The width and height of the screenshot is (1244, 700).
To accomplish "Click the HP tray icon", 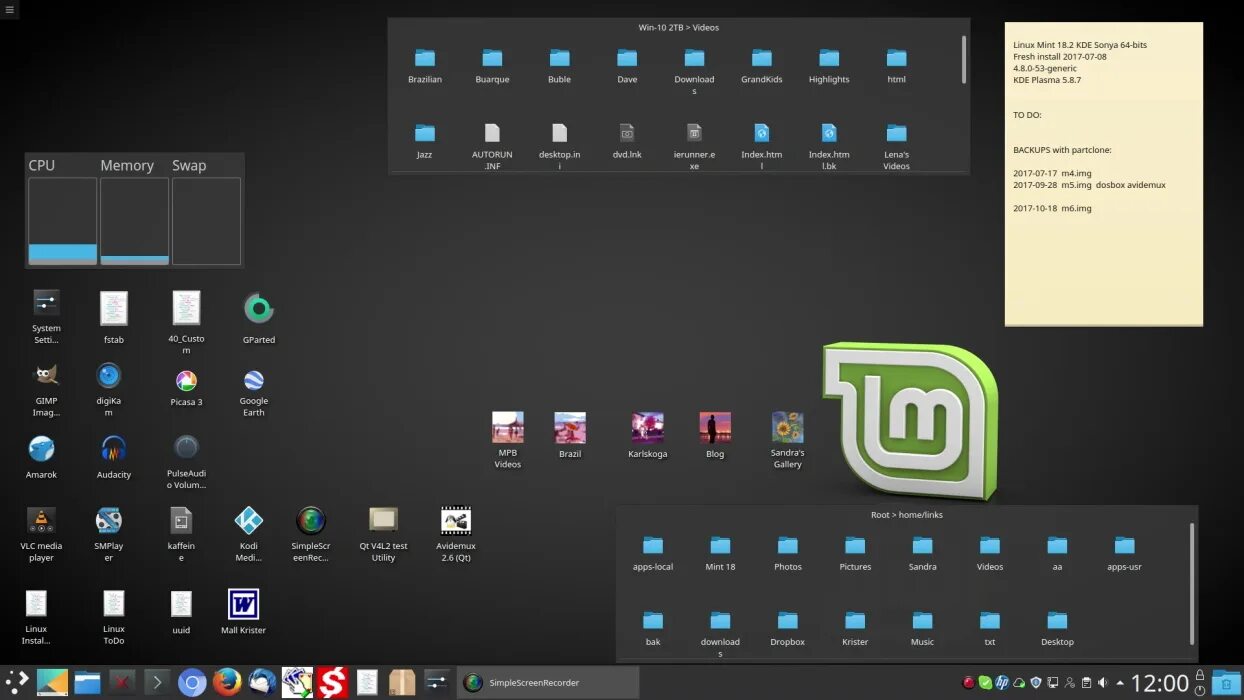I will pyautogui.click(x=1002, y=683).
